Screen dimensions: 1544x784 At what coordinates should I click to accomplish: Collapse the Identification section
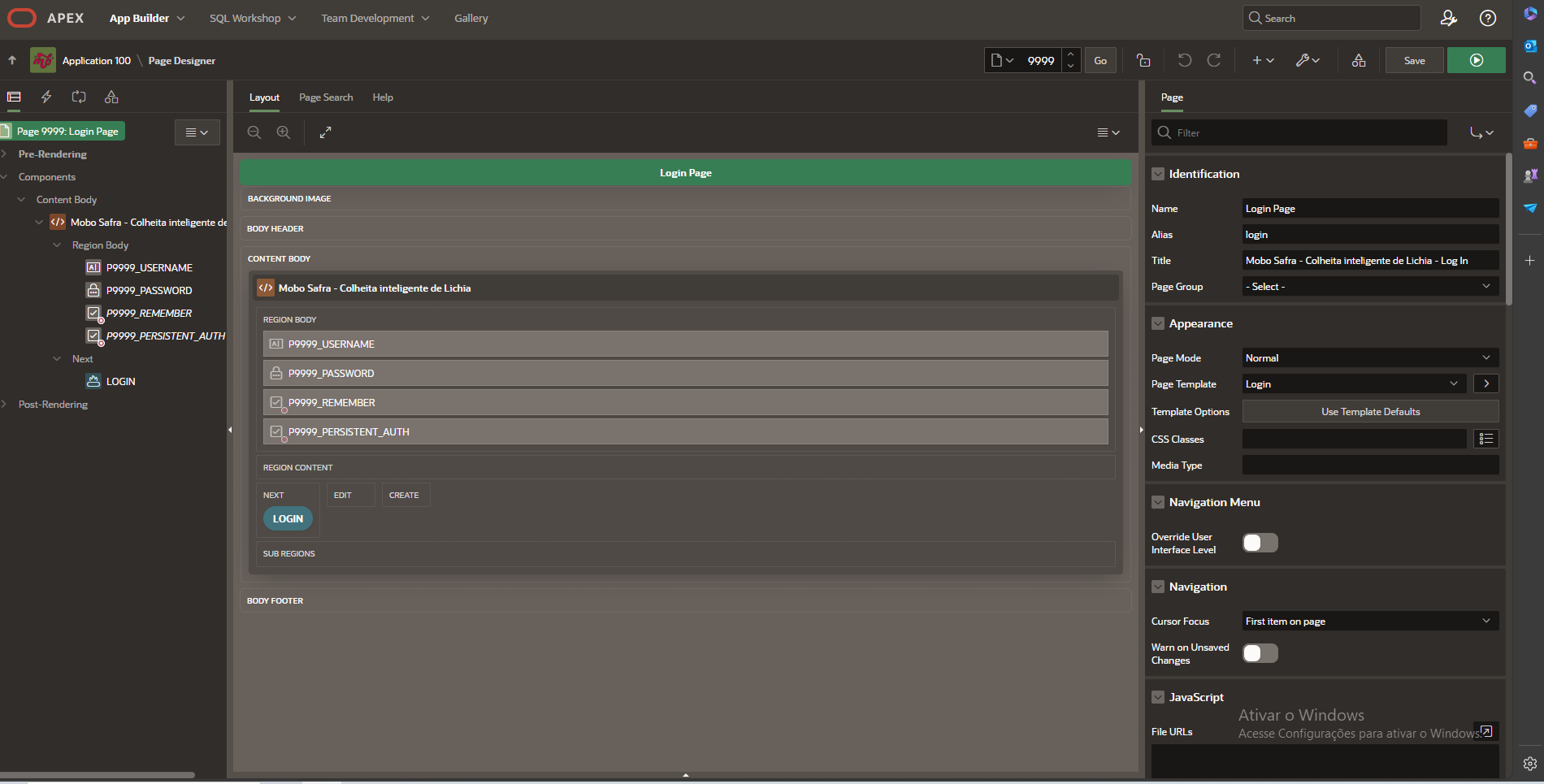coord(1158,174)
